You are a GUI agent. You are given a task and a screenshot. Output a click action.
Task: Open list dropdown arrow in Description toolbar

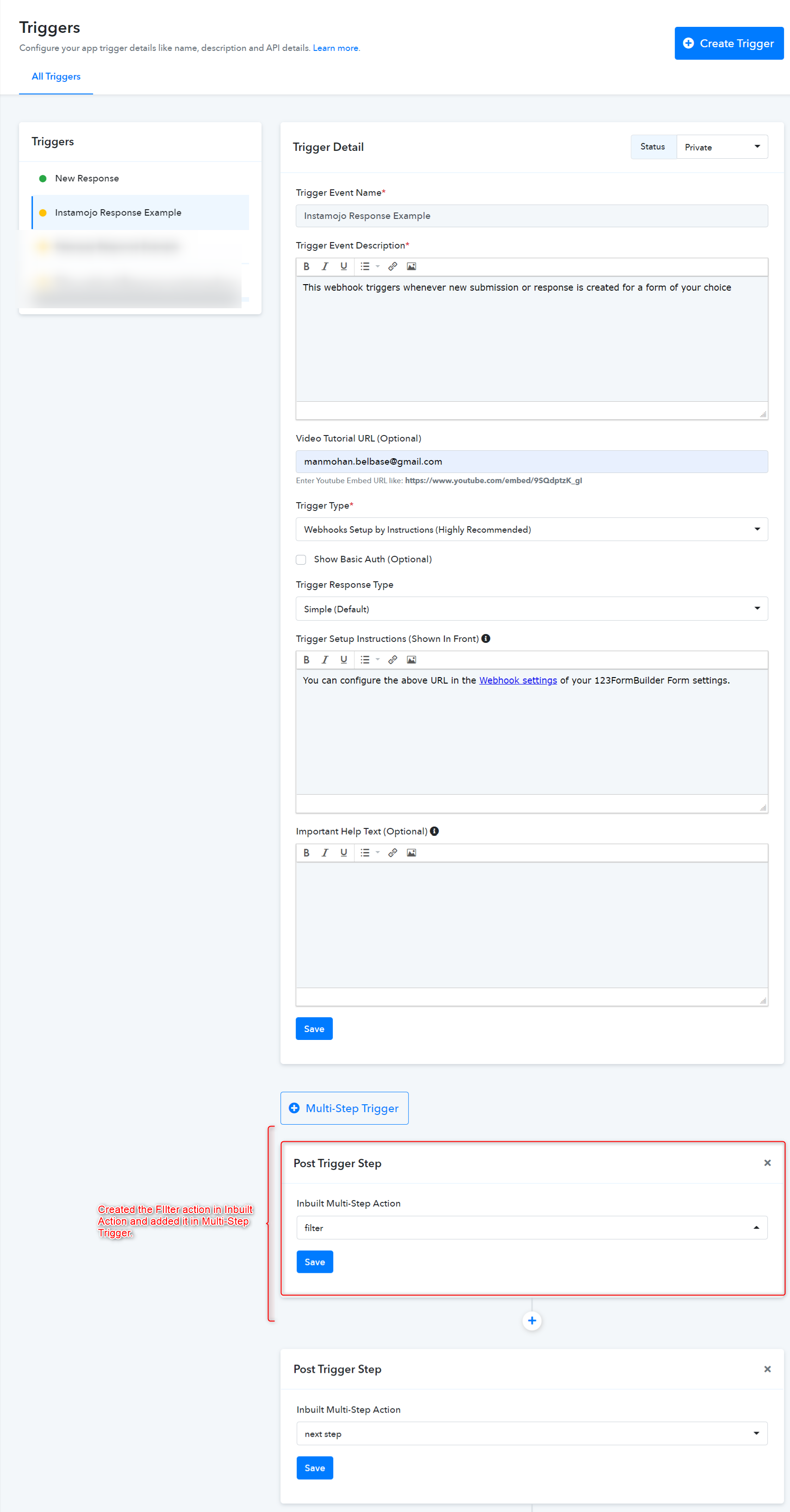(377, 267)
